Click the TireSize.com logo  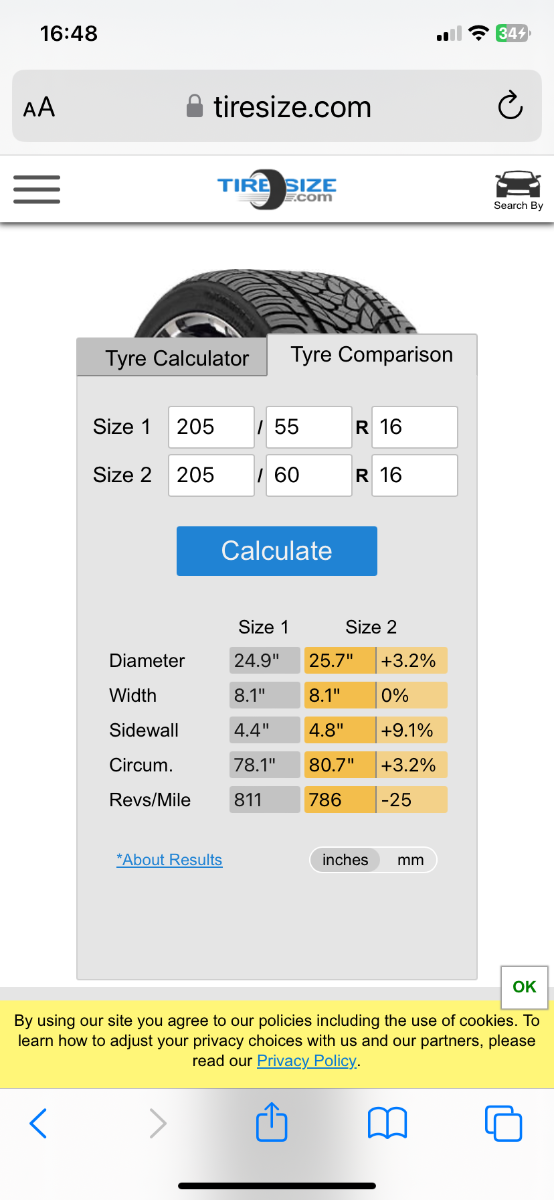coord(277,189)
